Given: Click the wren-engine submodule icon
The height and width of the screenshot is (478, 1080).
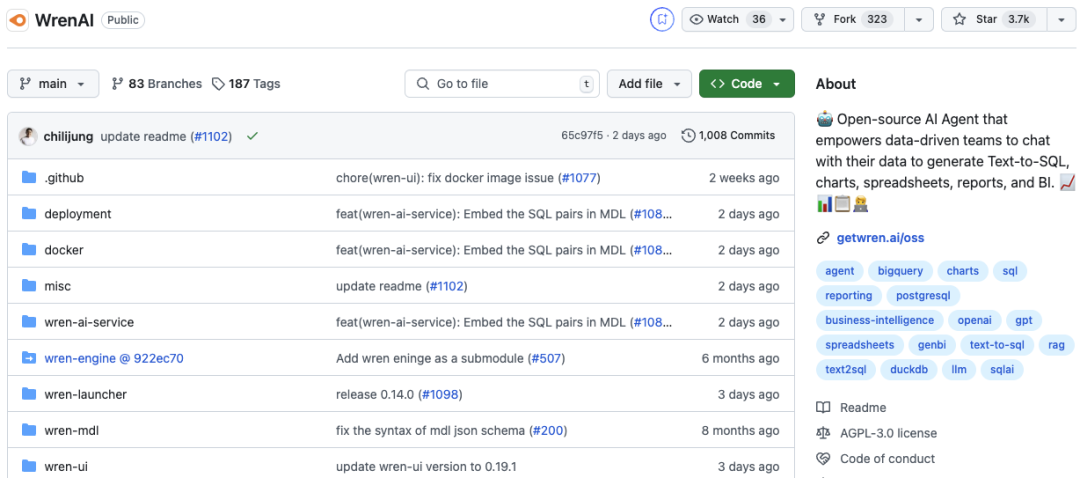Looking at the screenshot, I should point(28,358).
